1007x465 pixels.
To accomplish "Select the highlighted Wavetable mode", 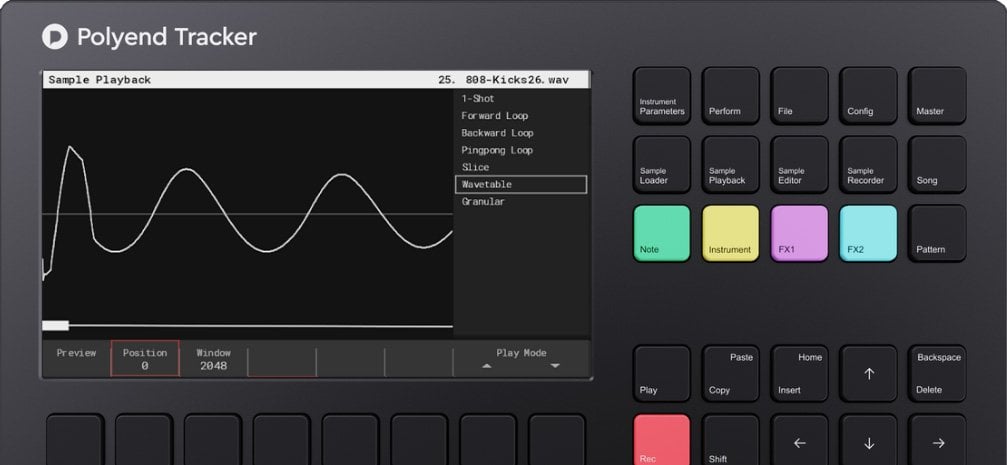I will tap(521, 184).
